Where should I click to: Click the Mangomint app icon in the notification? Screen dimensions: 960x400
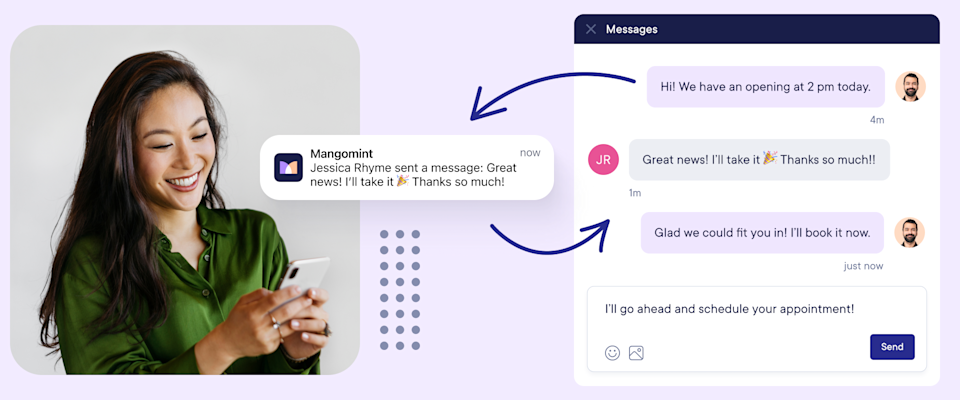coord(288,167)
